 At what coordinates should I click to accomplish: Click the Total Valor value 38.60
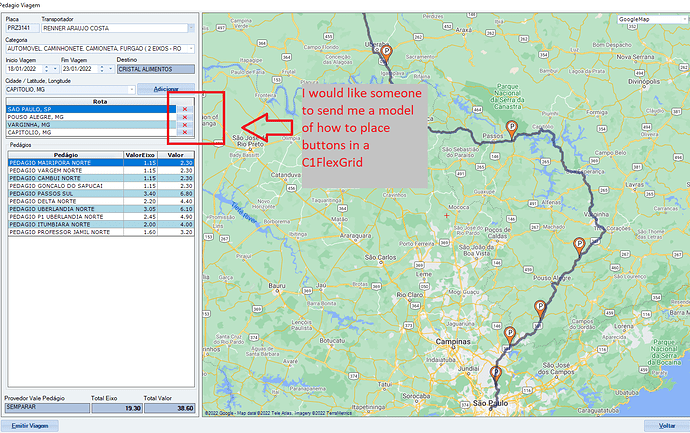169,408
